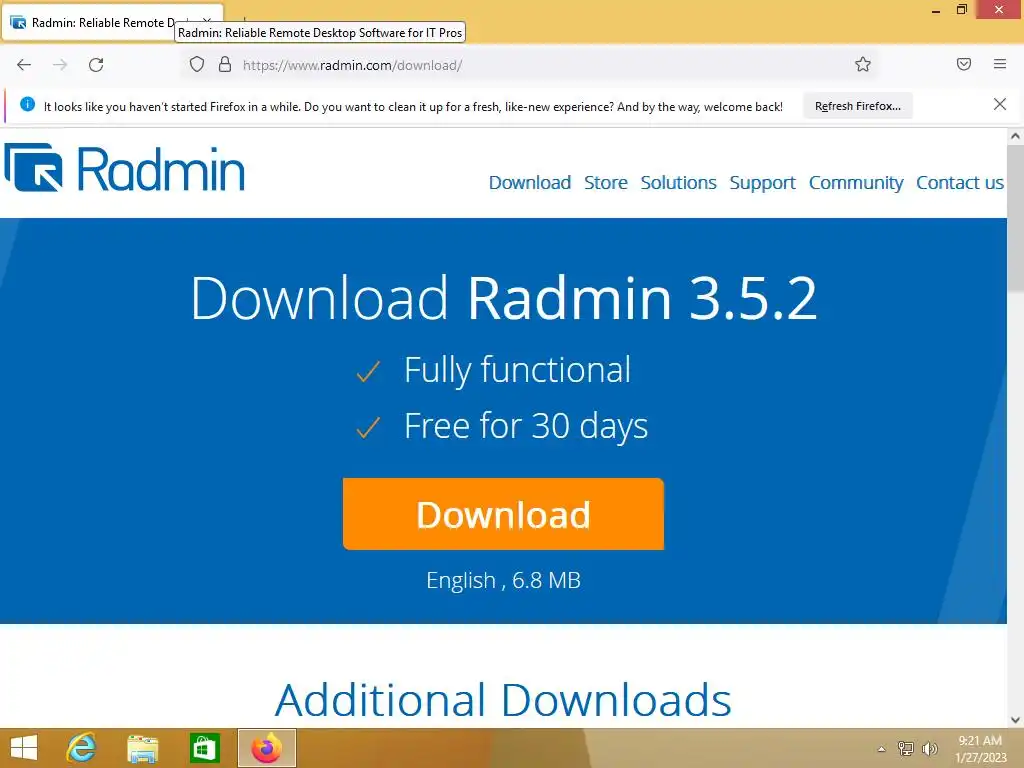Click the 'Download Radmin 3.5.2' heading
This screenshot has width=1024, height=768.
[x=504, y=298]
